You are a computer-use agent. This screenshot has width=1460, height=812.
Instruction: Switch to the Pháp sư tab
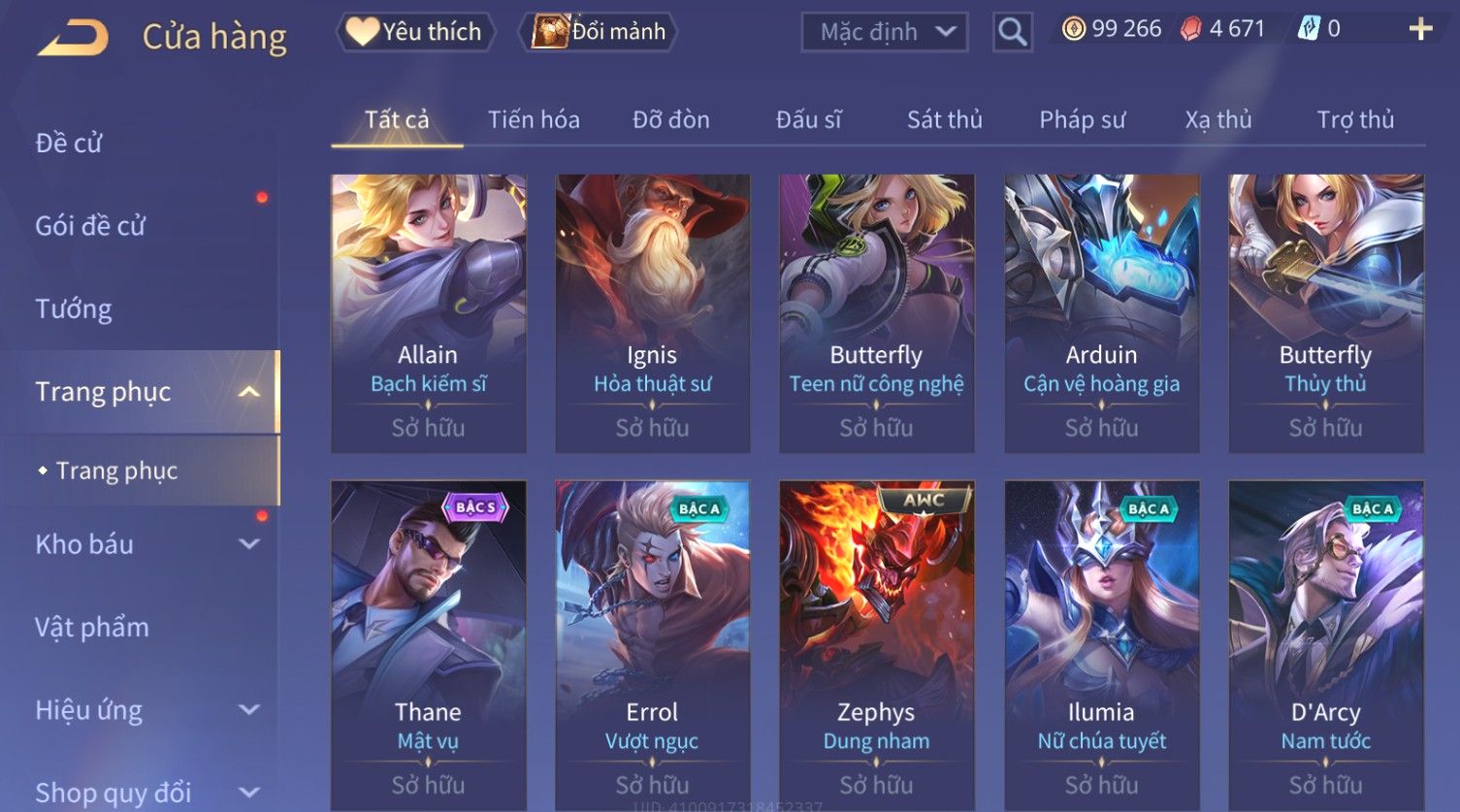pos(1083,119)
